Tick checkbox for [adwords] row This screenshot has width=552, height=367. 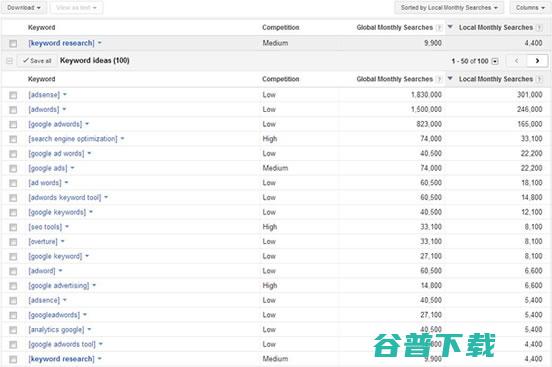[13, 110]
